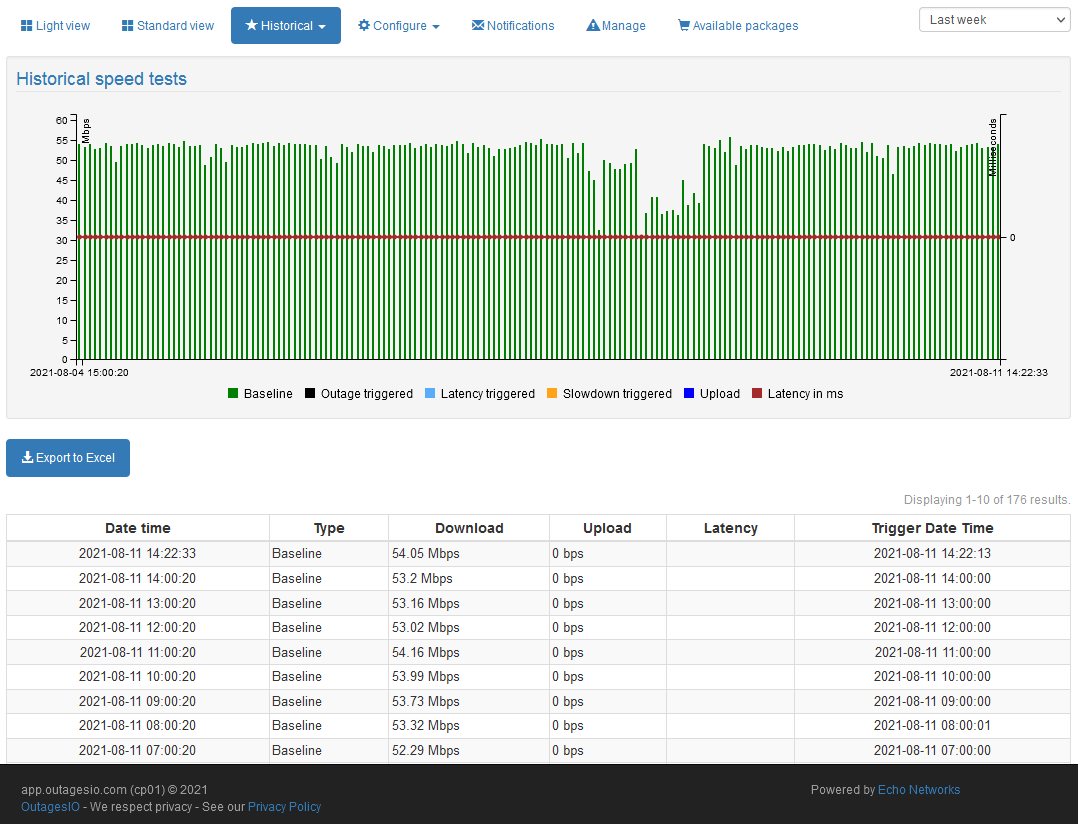Viewport: 1078px width, 824px height.
Task: Open the Privacy Policy link
Action: tap(285, 807)
